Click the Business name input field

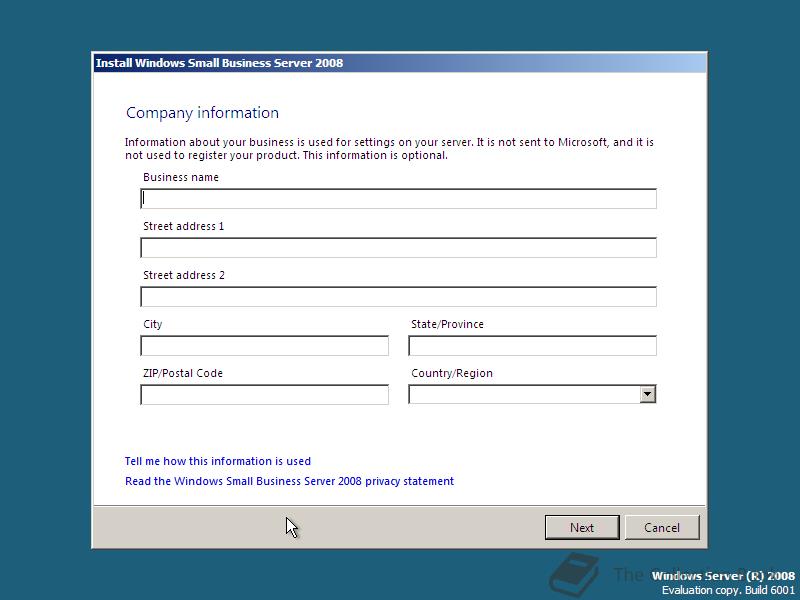click(398, 198)
